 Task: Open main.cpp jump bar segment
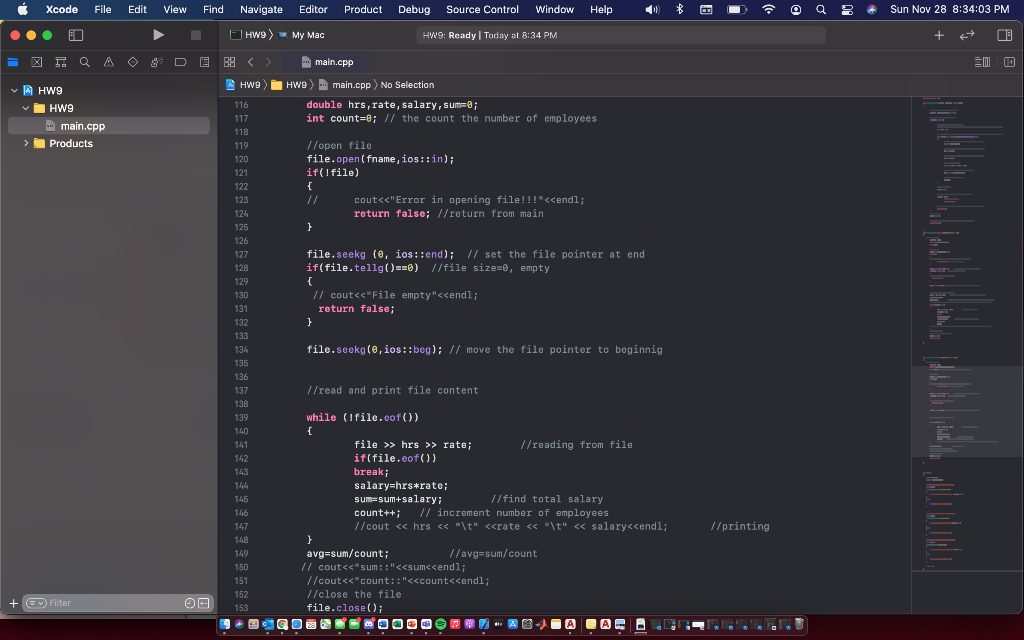point(344,85)
